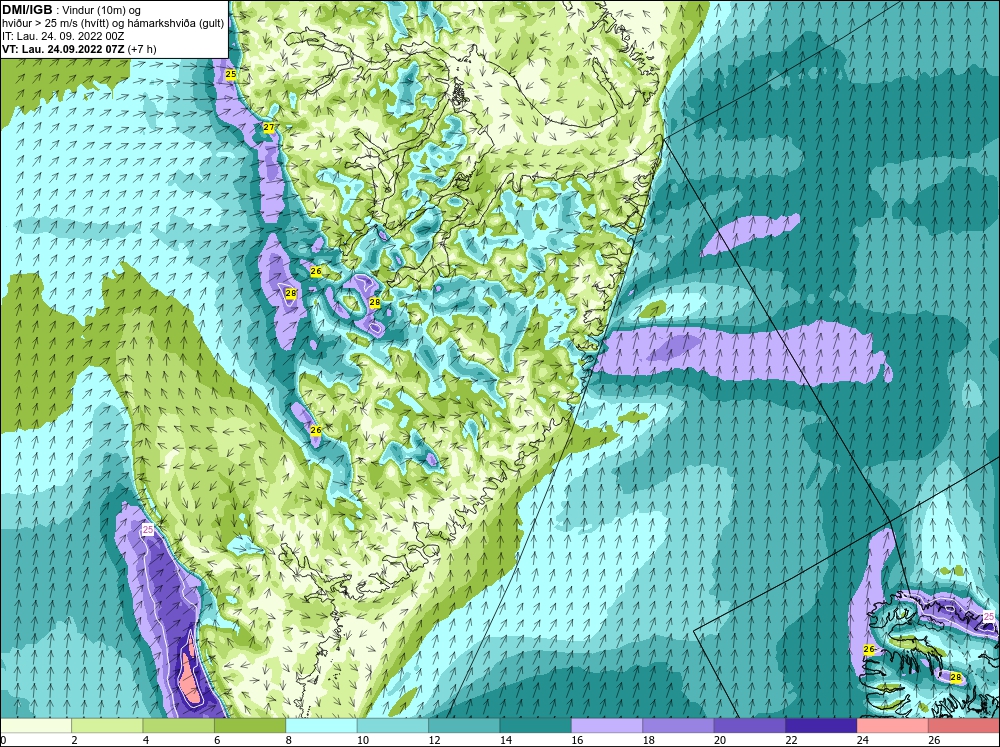Click the yellow "25" gust marker near top coast
Viewport: 1000px width, 747px height.
(231, 75)
